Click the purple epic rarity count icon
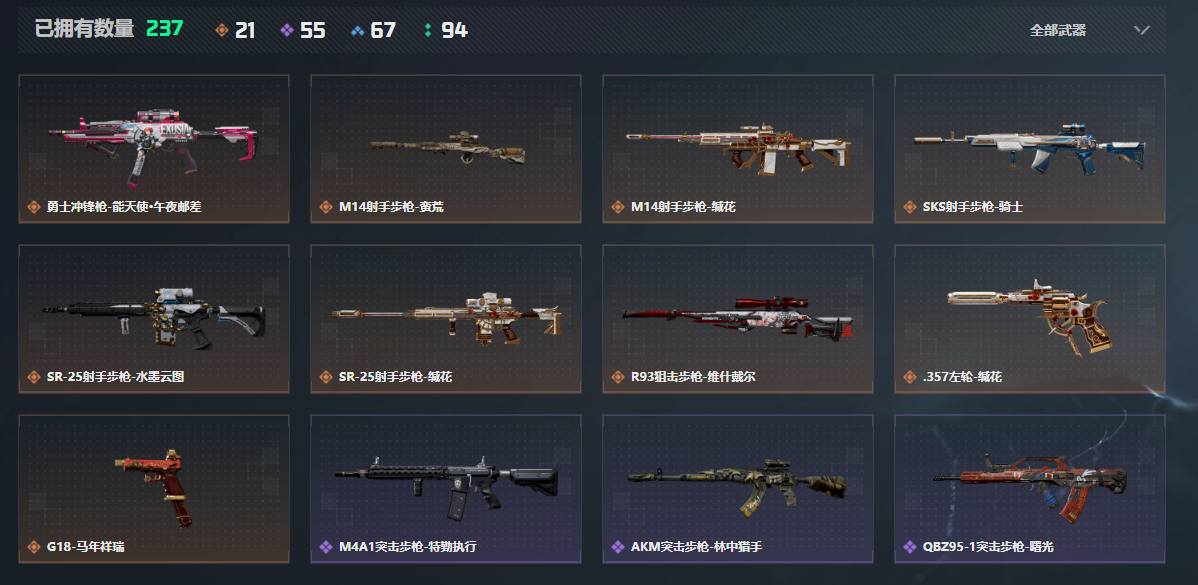Screen dimensions: 1198x585 pyautogui.click(x=287, y=31)
